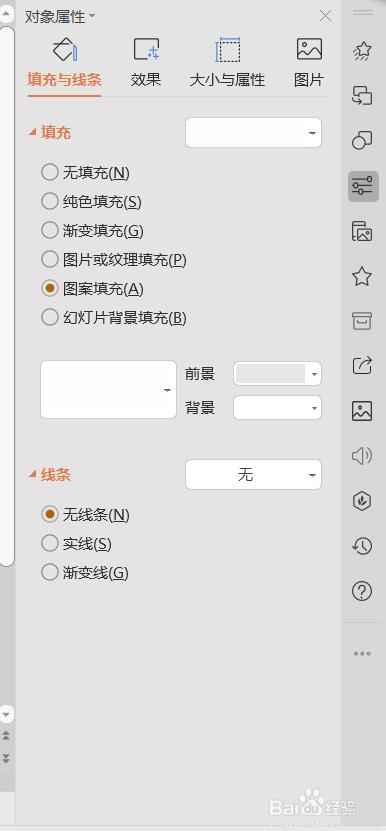Collapse the 填充 section triangle
This screenshot has width=386, height=831.
click(x=33, y=132)
